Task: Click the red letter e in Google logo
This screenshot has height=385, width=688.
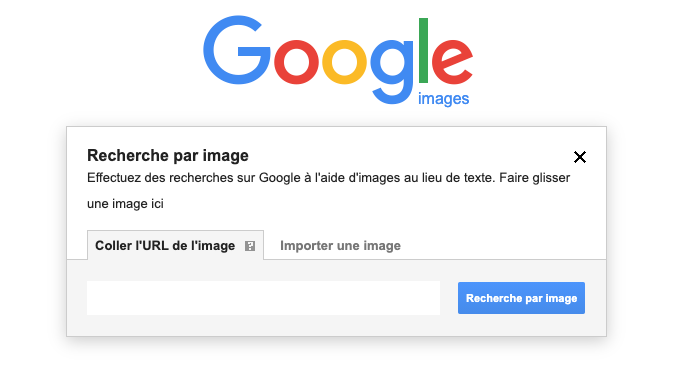Action: coord(452,62)
